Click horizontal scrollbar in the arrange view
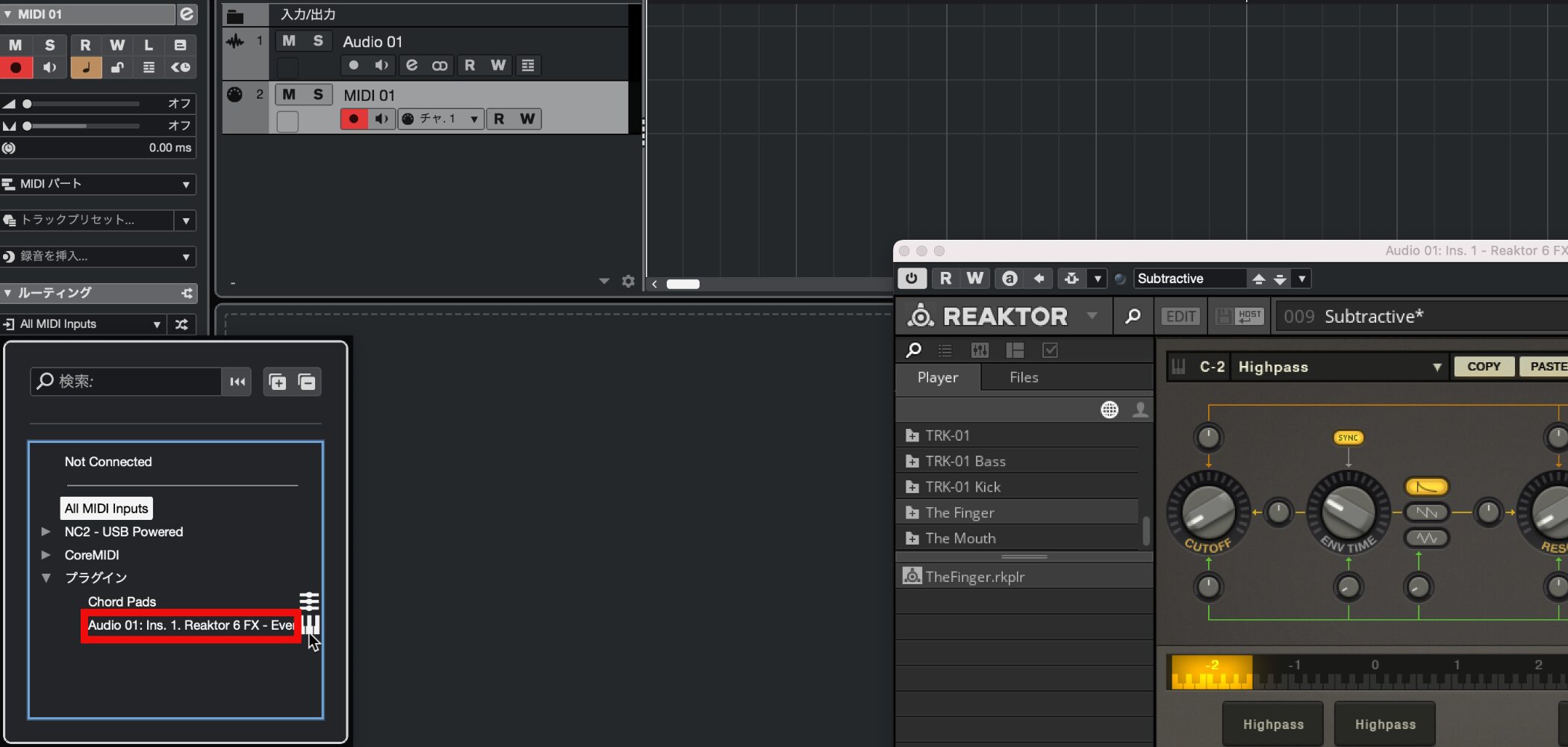 click(x=682, y=284)
